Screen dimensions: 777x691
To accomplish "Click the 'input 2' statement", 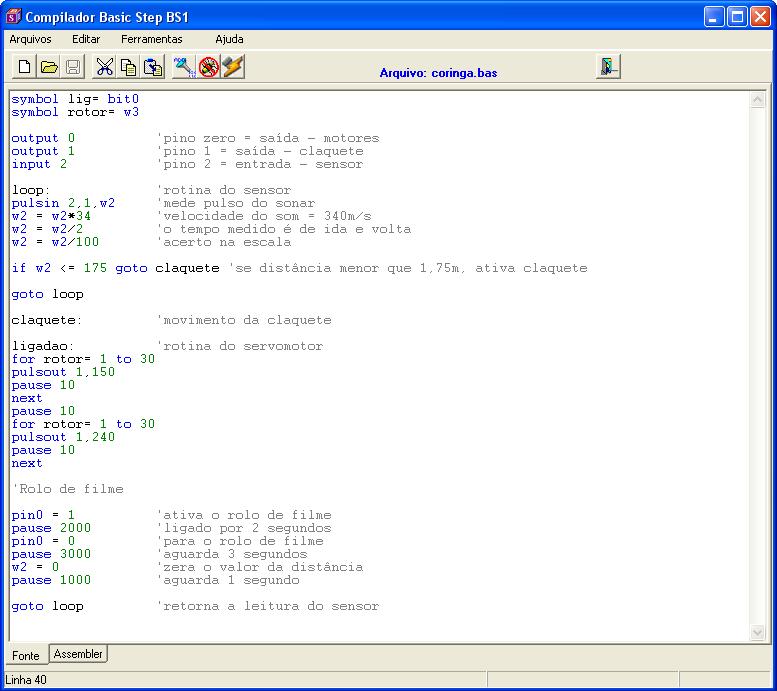I will pos(39,164).
